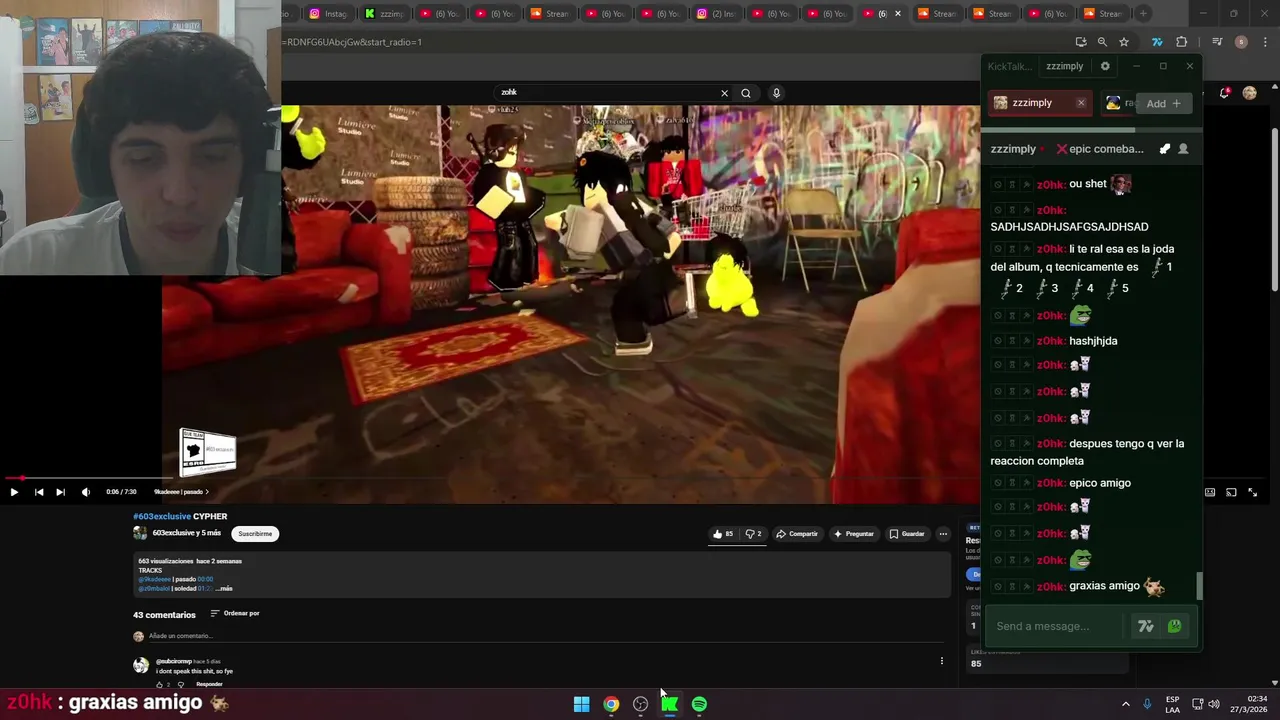1280x720 pixels.
Task: Close the zzzimply chatroom tab
Action: [1080, 103]
